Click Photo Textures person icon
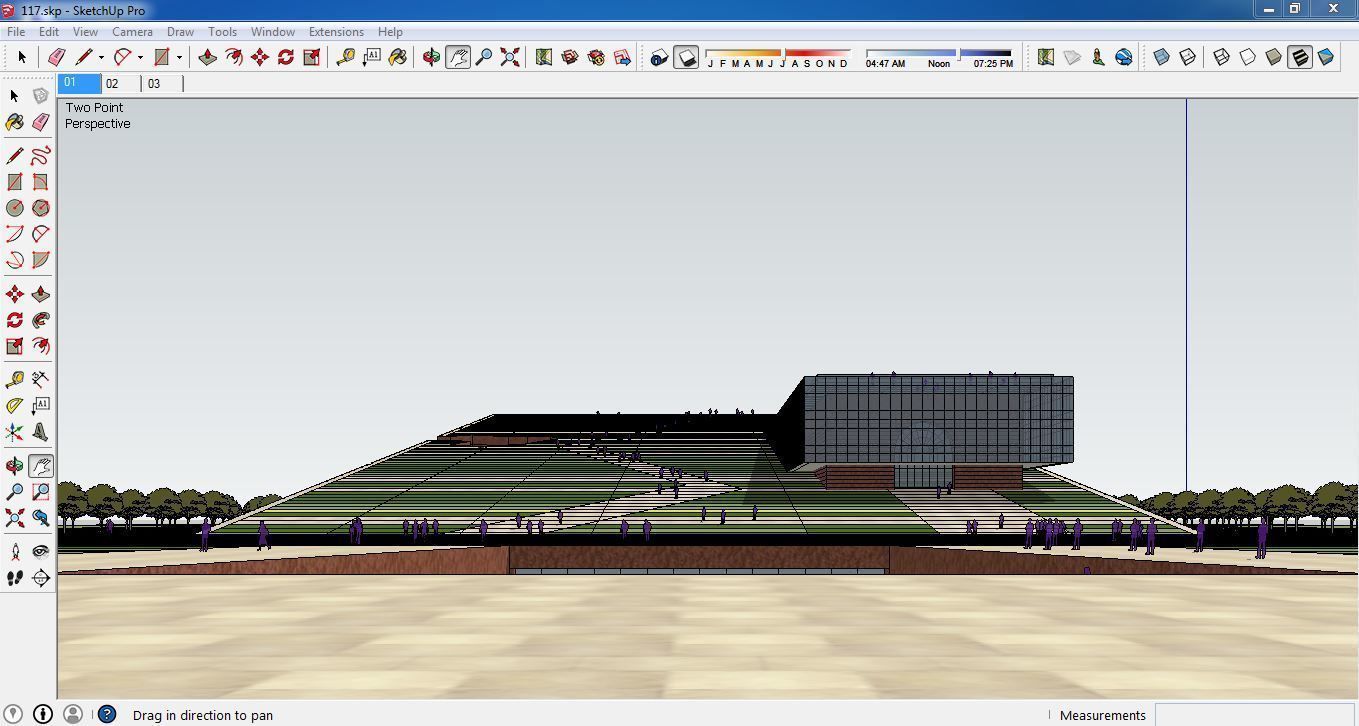The height and width of the screenshot is (726, 1359). tap(1098, 57)
